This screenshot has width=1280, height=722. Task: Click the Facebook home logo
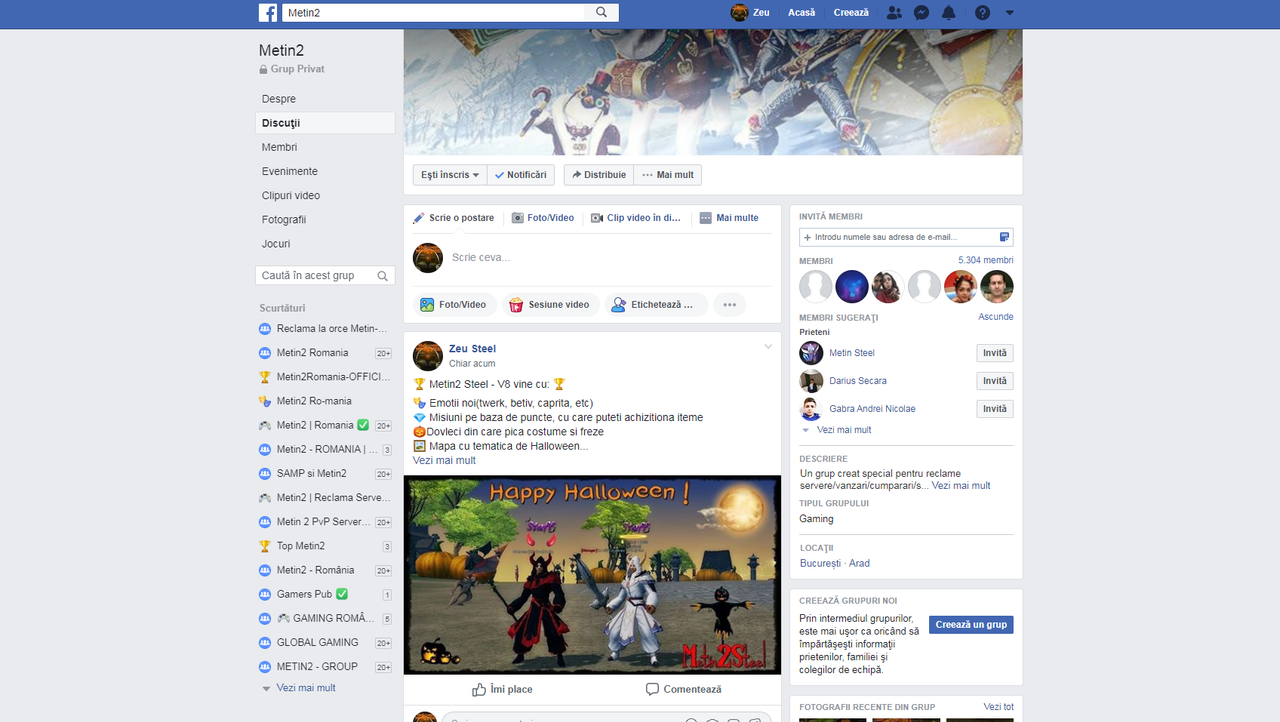[267, 12]
